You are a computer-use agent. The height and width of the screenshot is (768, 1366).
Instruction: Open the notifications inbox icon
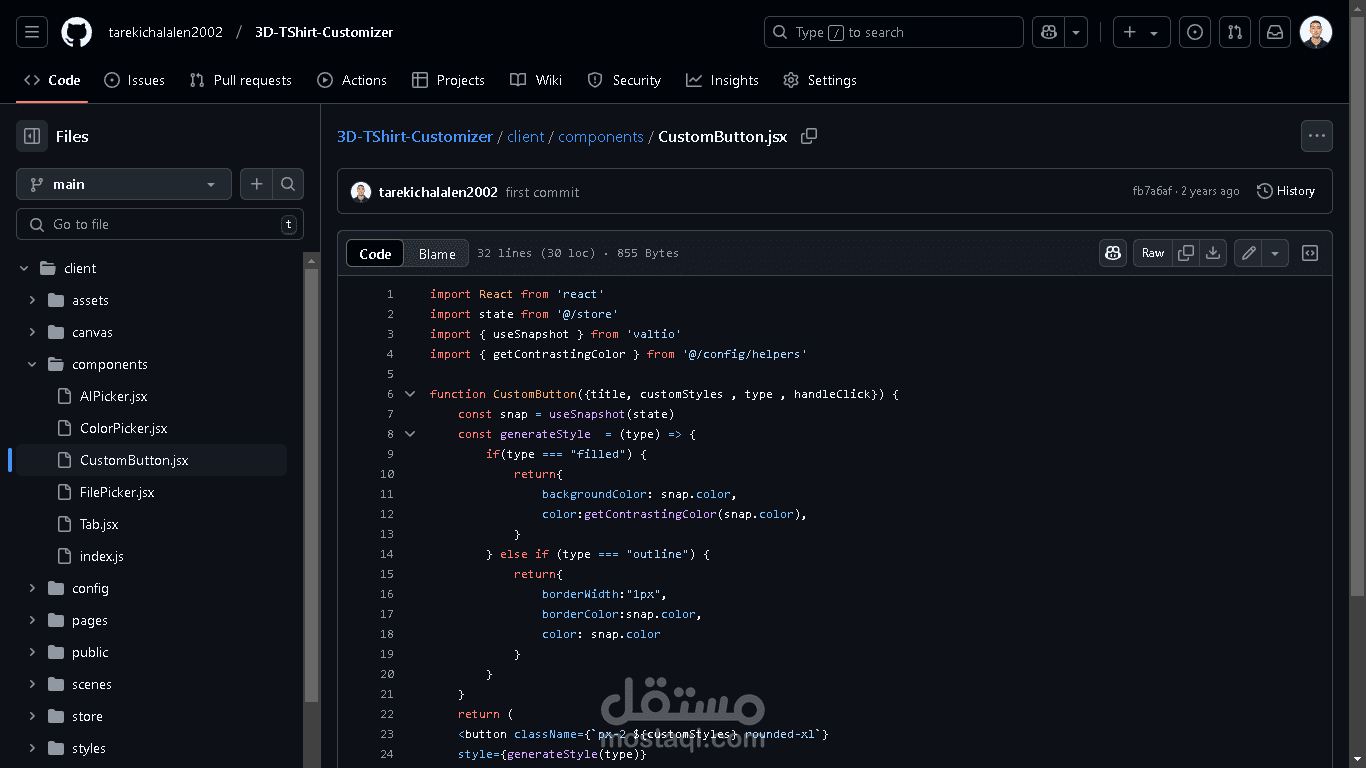click(1275, 32)
